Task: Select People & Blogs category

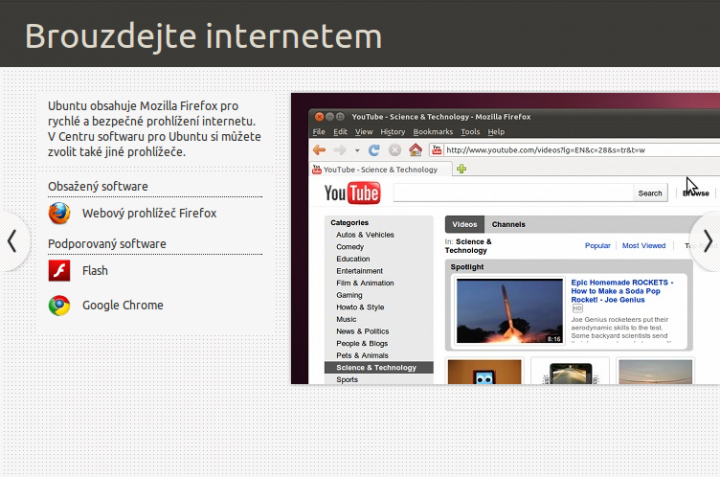Action: 362,343
